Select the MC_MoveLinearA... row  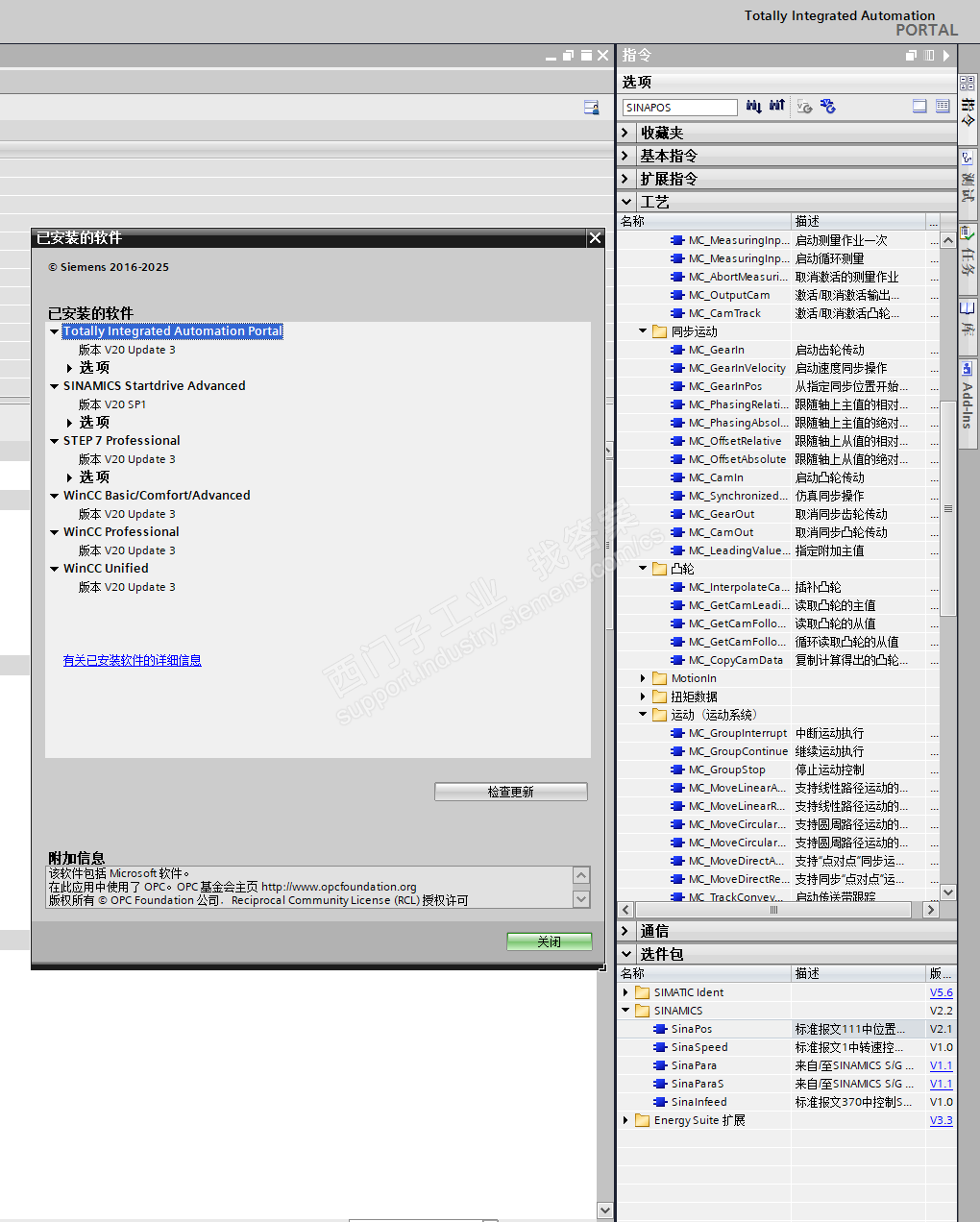(x=778, y=788)
